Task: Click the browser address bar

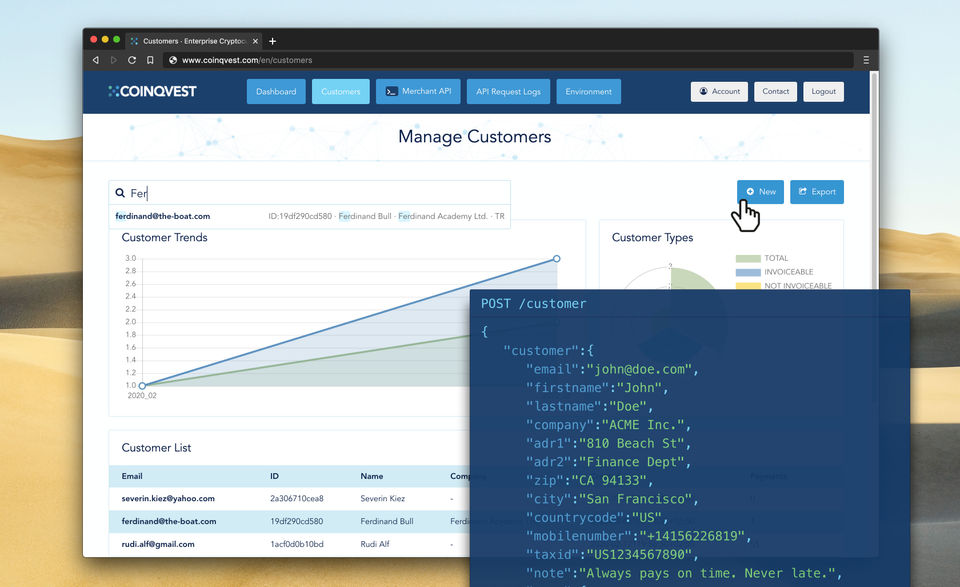Action: (x=508, y=60)
